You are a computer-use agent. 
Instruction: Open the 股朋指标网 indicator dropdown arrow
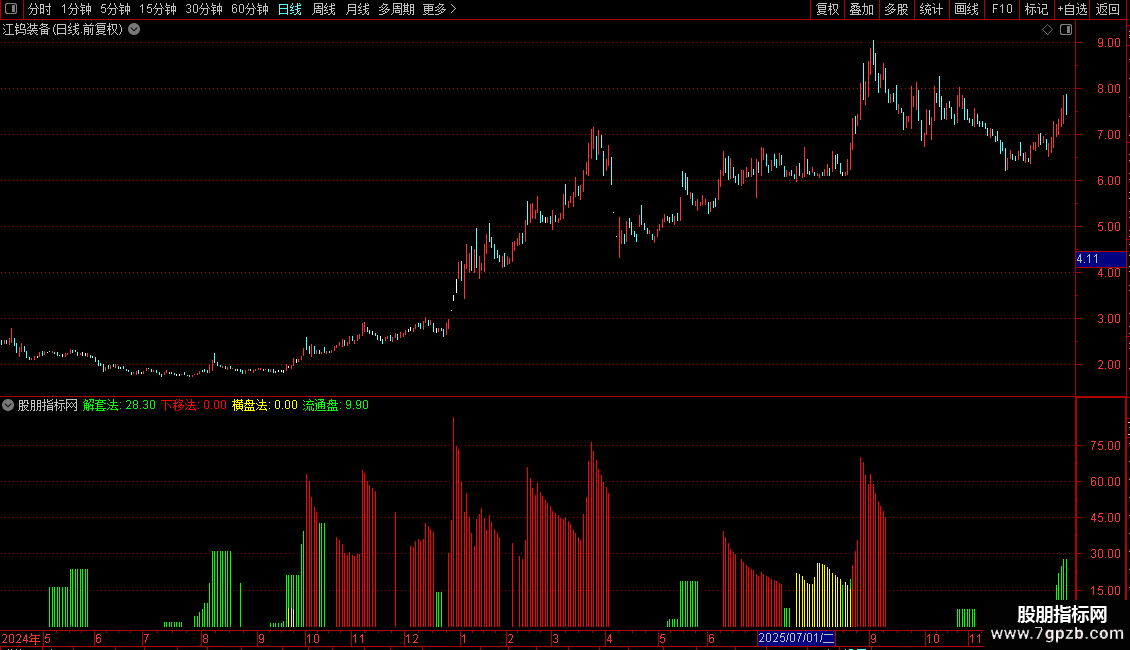(x=8, y=405)
